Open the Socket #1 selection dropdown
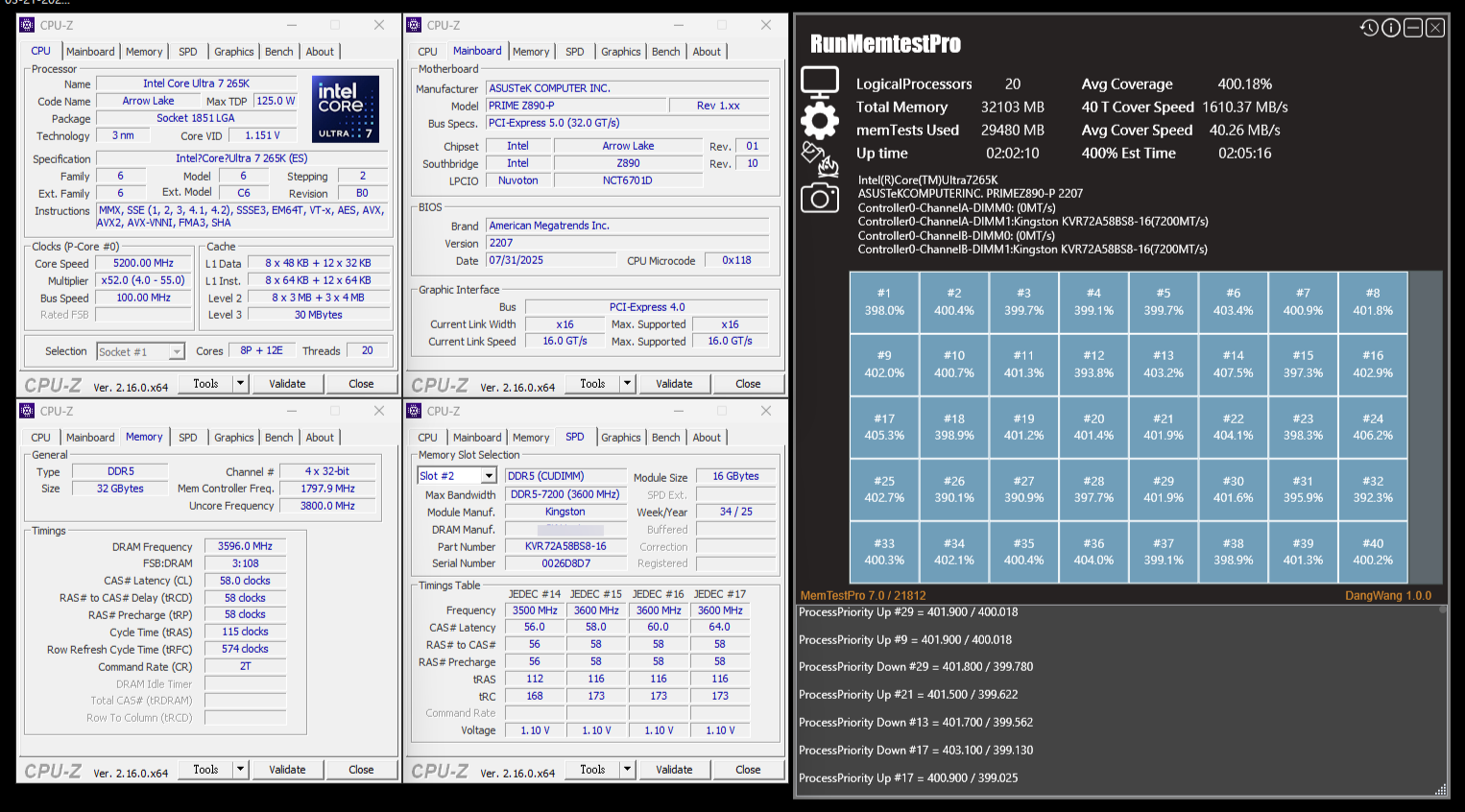1465x812 pixels. click(x=175, y=351)
